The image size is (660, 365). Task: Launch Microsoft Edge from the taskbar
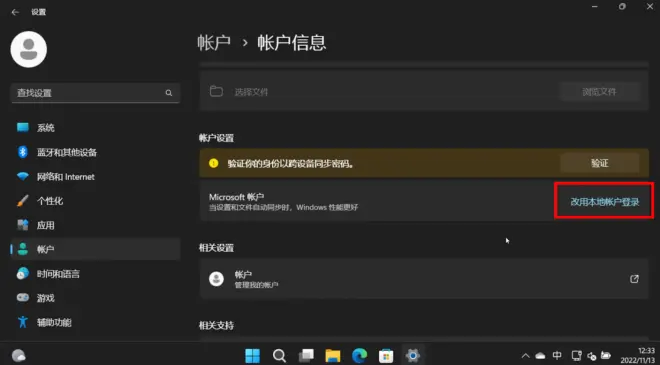point(359,356)
